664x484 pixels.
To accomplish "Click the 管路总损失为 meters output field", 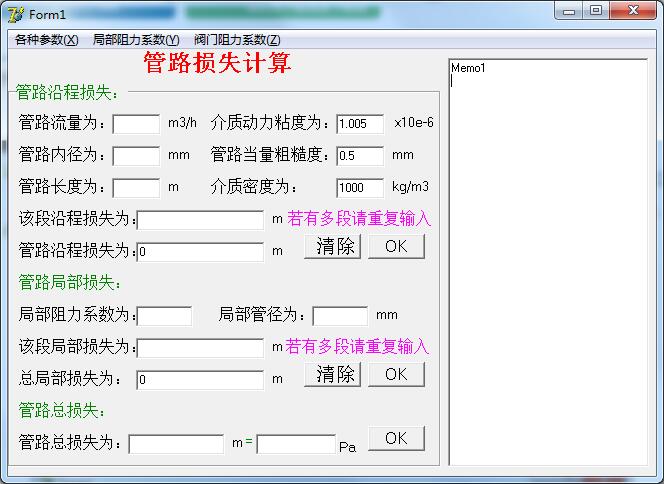I will click(x=176, y=444).
